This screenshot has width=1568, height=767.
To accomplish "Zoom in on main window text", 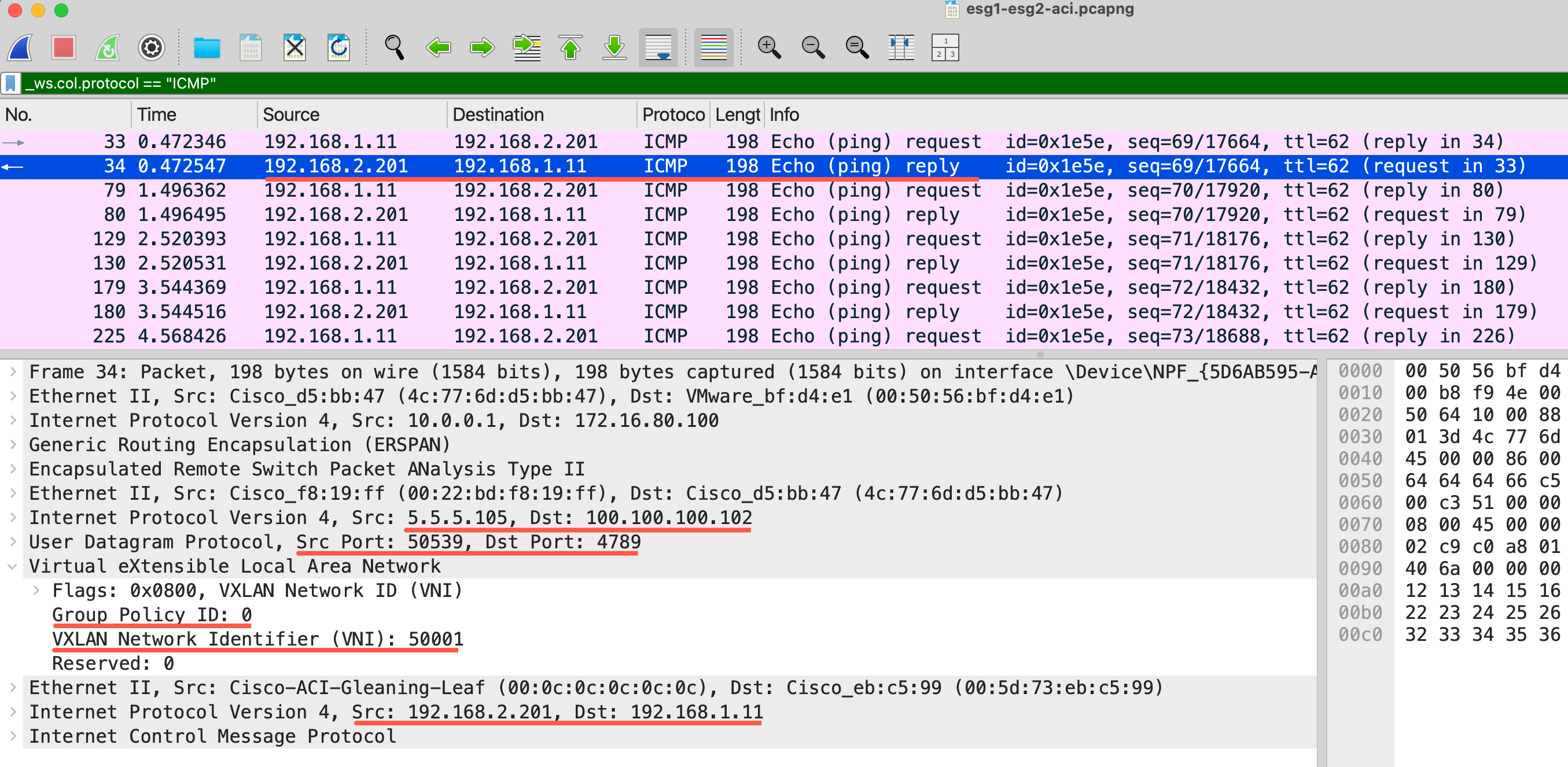I will click(769, 47).
